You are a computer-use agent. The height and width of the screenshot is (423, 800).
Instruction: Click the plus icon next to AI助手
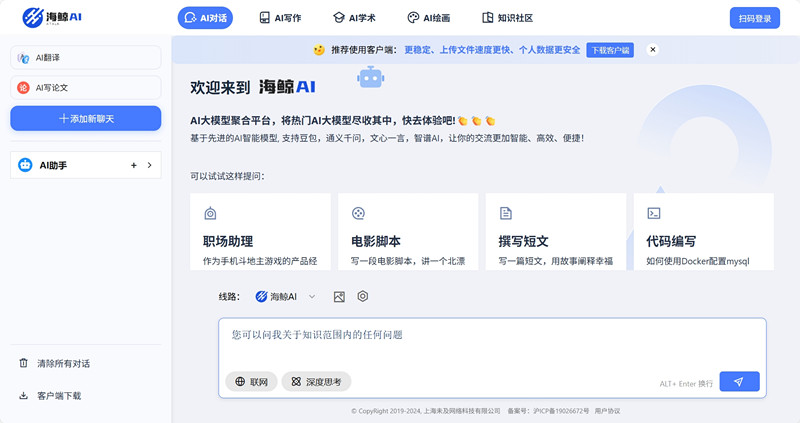point(134,165)
